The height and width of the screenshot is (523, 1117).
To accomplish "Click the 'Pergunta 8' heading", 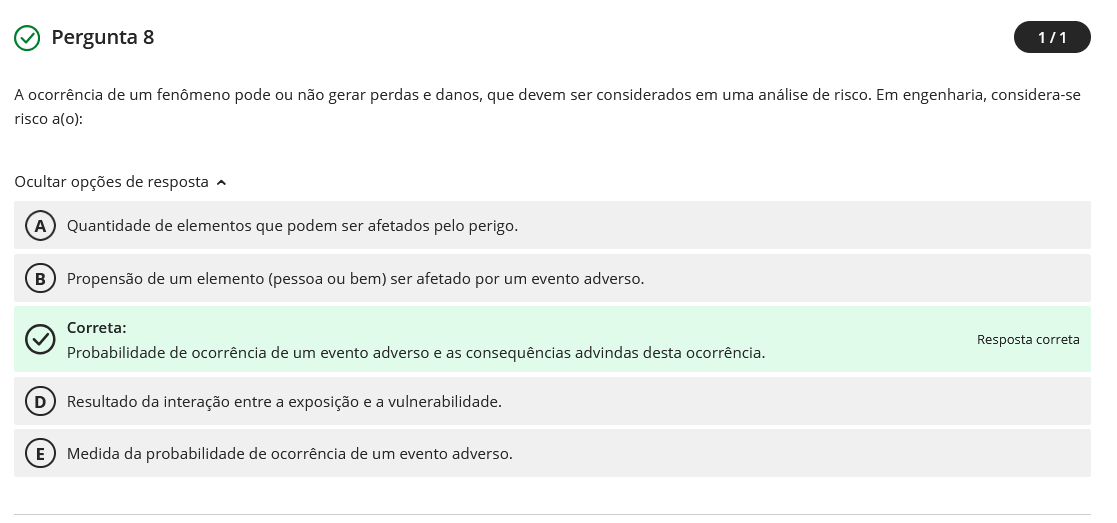I will (102, 38).
